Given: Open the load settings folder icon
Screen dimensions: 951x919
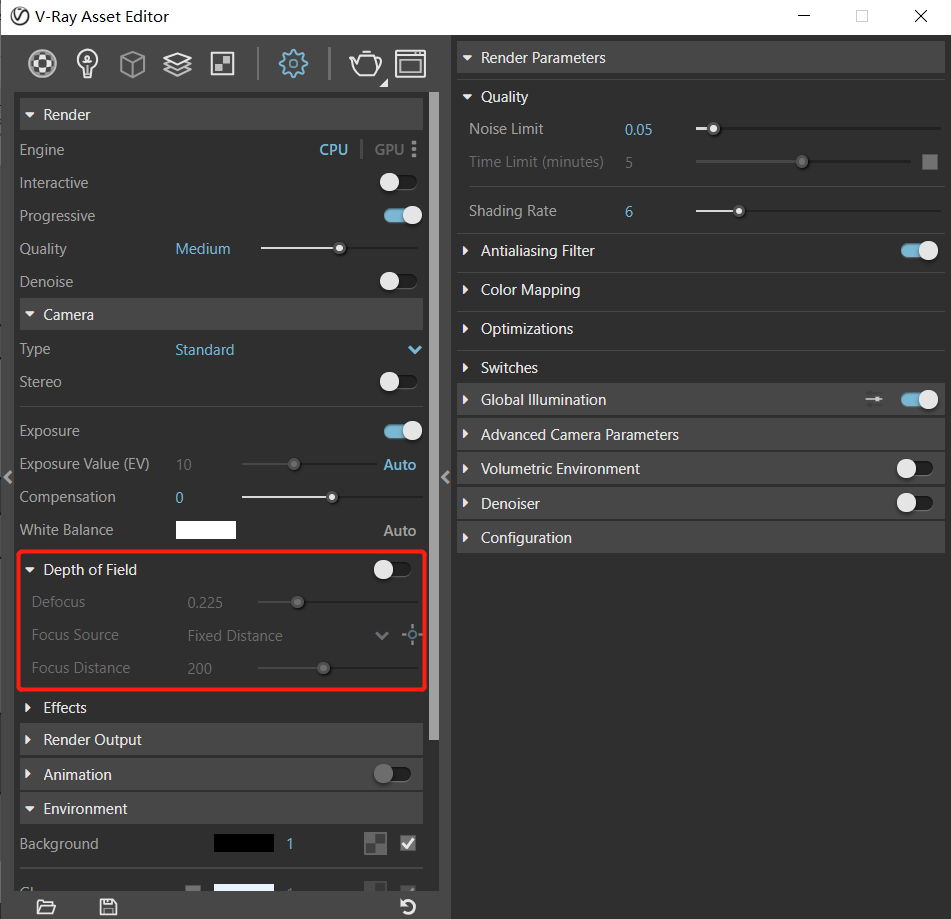Looking at the screenshot, I should point(46,907).
